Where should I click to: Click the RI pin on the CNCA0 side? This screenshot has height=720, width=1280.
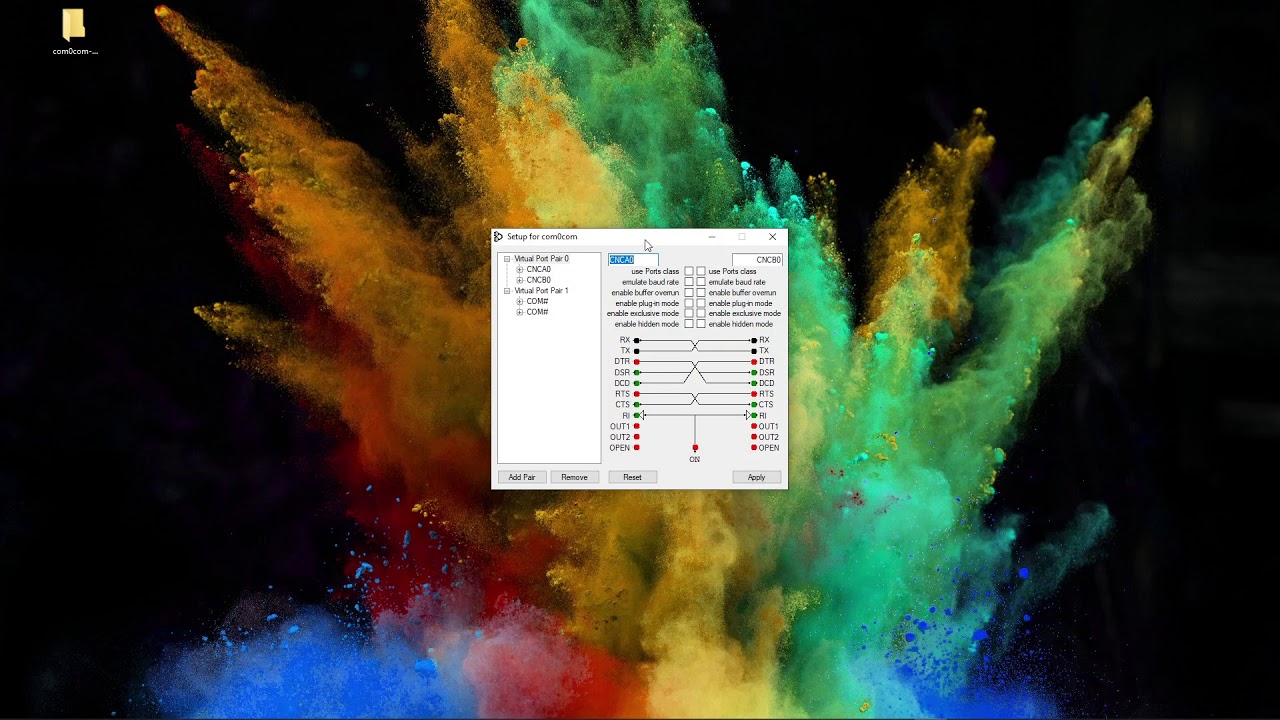(x=636, y=416)
